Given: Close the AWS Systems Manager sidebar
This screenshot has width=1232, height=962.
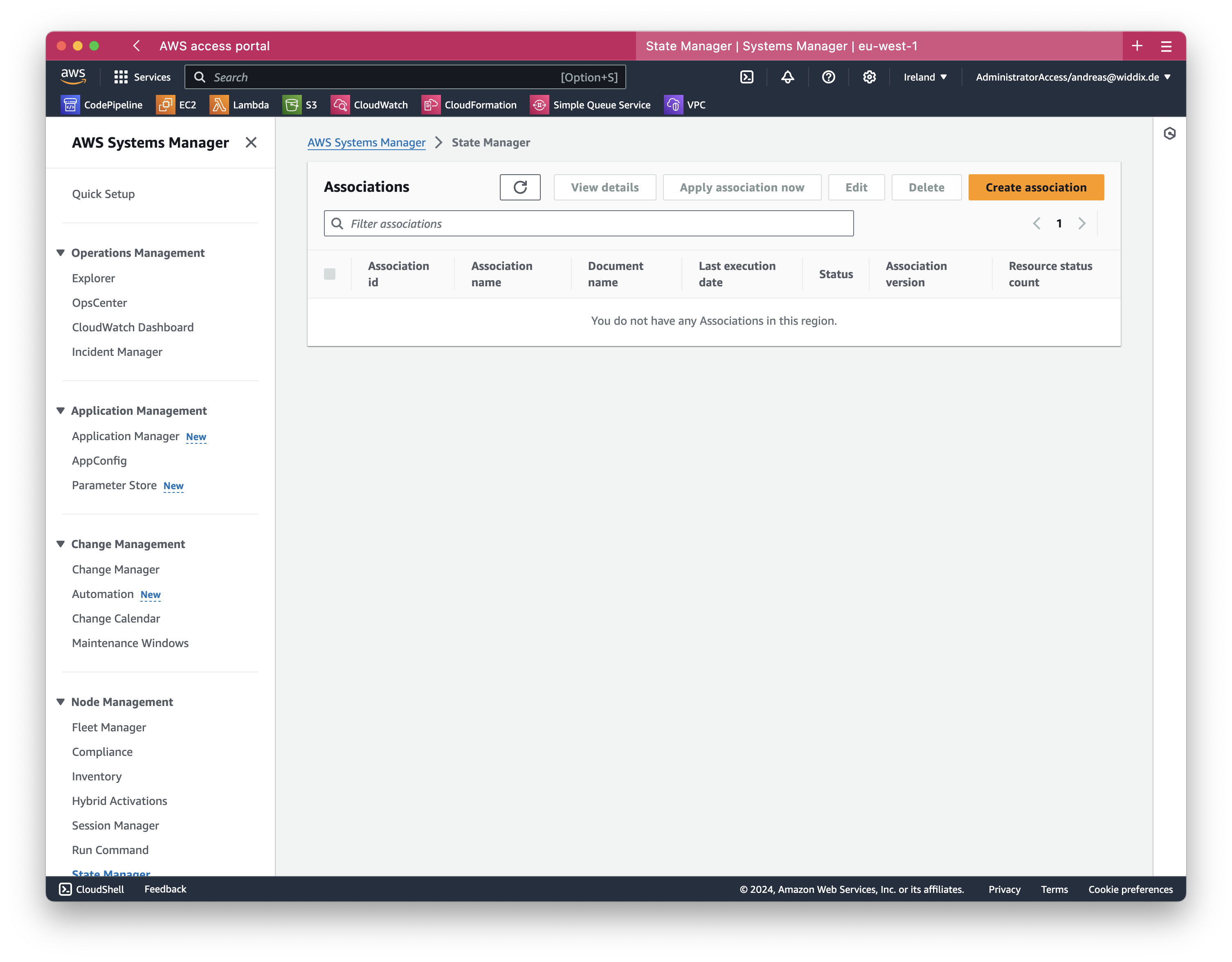Looking at the screenshot, I should tap(251, 143).
